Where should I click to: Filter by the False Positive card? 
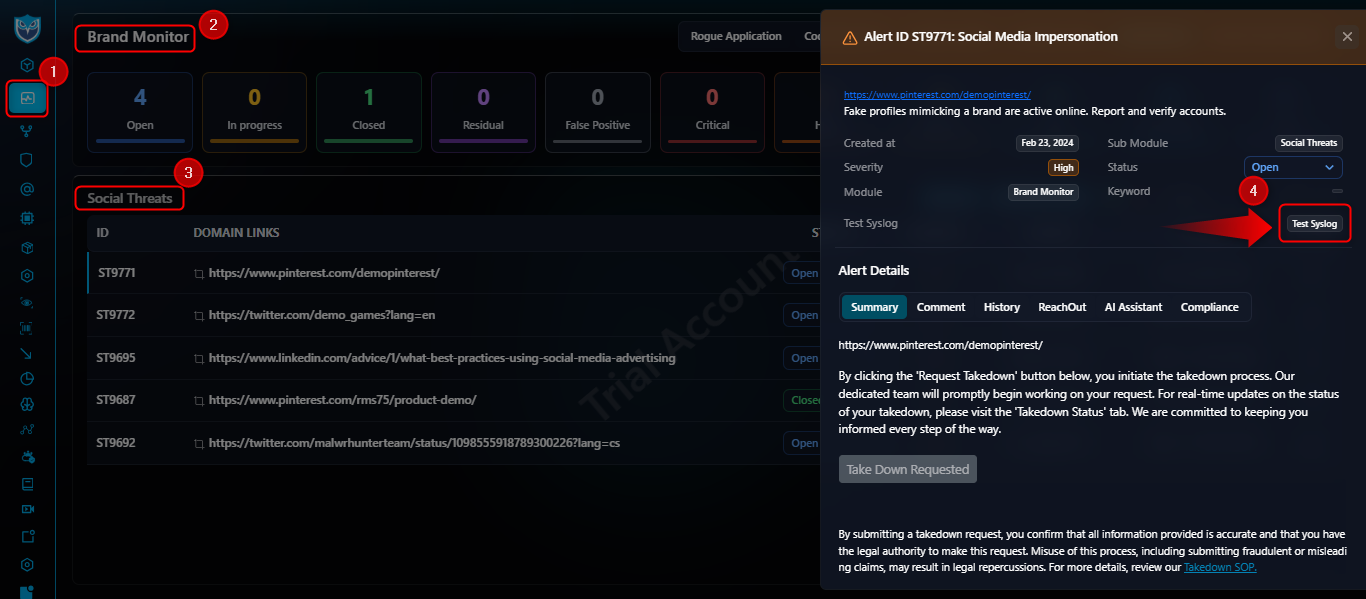597,112
